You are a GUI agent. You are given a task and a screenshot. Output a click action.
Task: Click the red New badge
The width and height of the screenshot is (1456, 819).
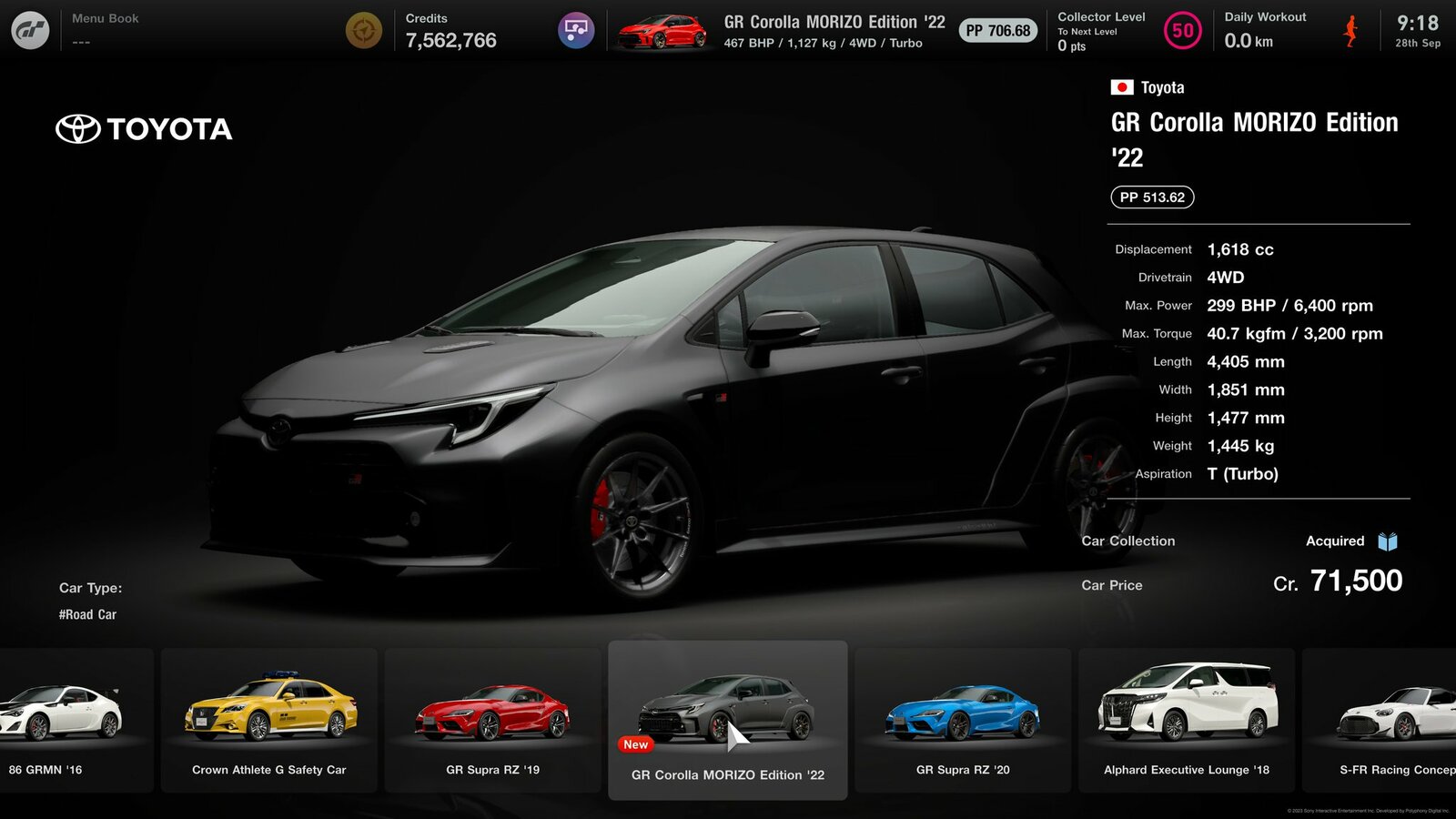636,744
